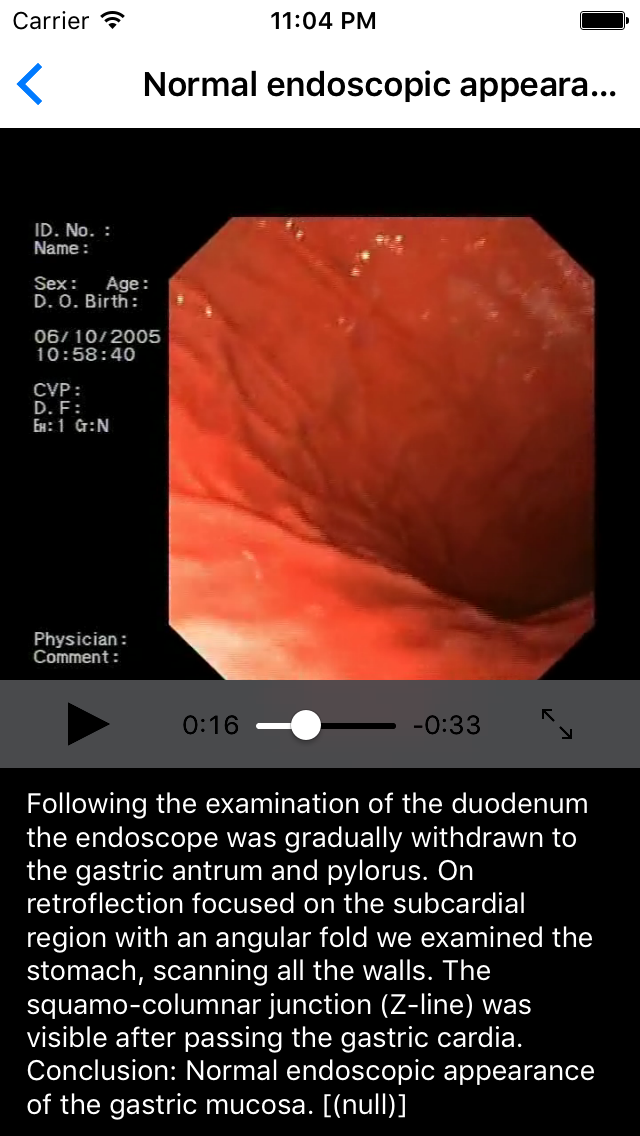Click the played part of the video timeline

point(274,725)
